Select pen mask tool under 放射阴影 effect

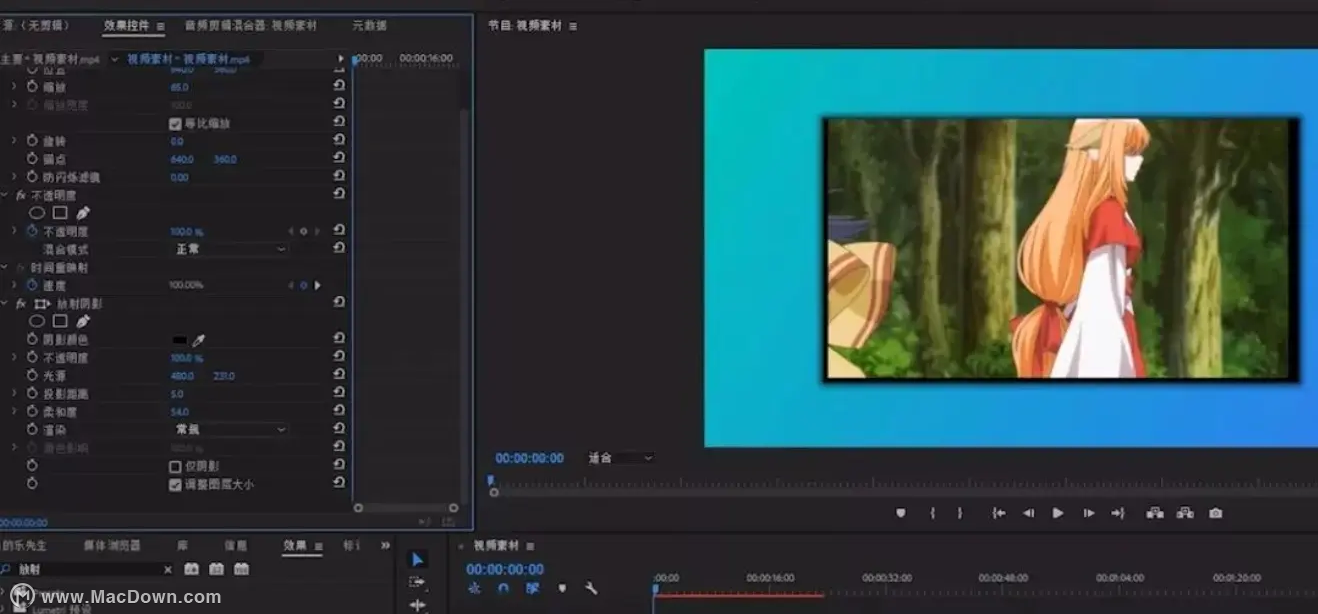click(83, 321)
